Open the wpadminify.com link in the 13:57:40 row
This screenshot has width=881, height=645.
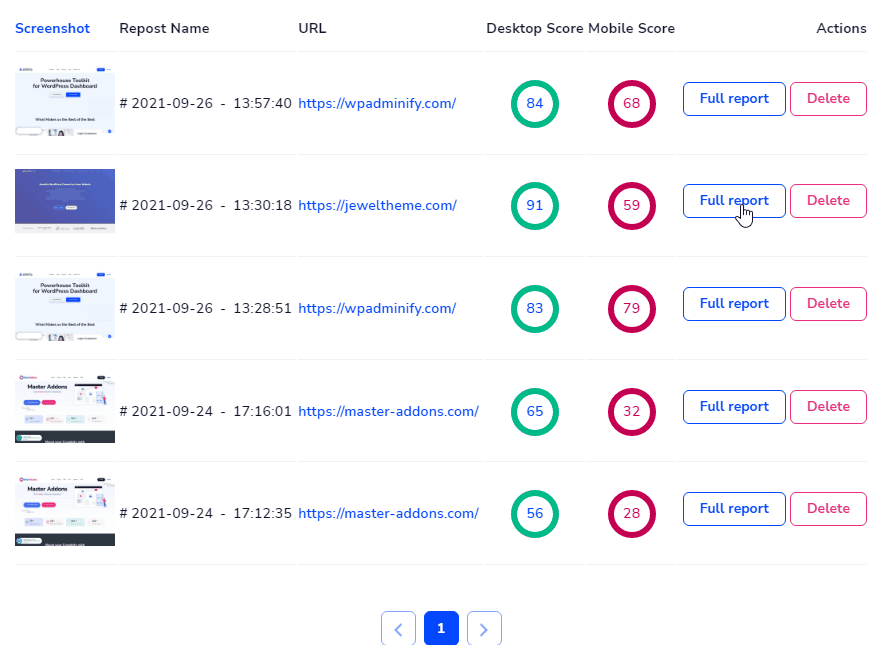click(377, 103)
